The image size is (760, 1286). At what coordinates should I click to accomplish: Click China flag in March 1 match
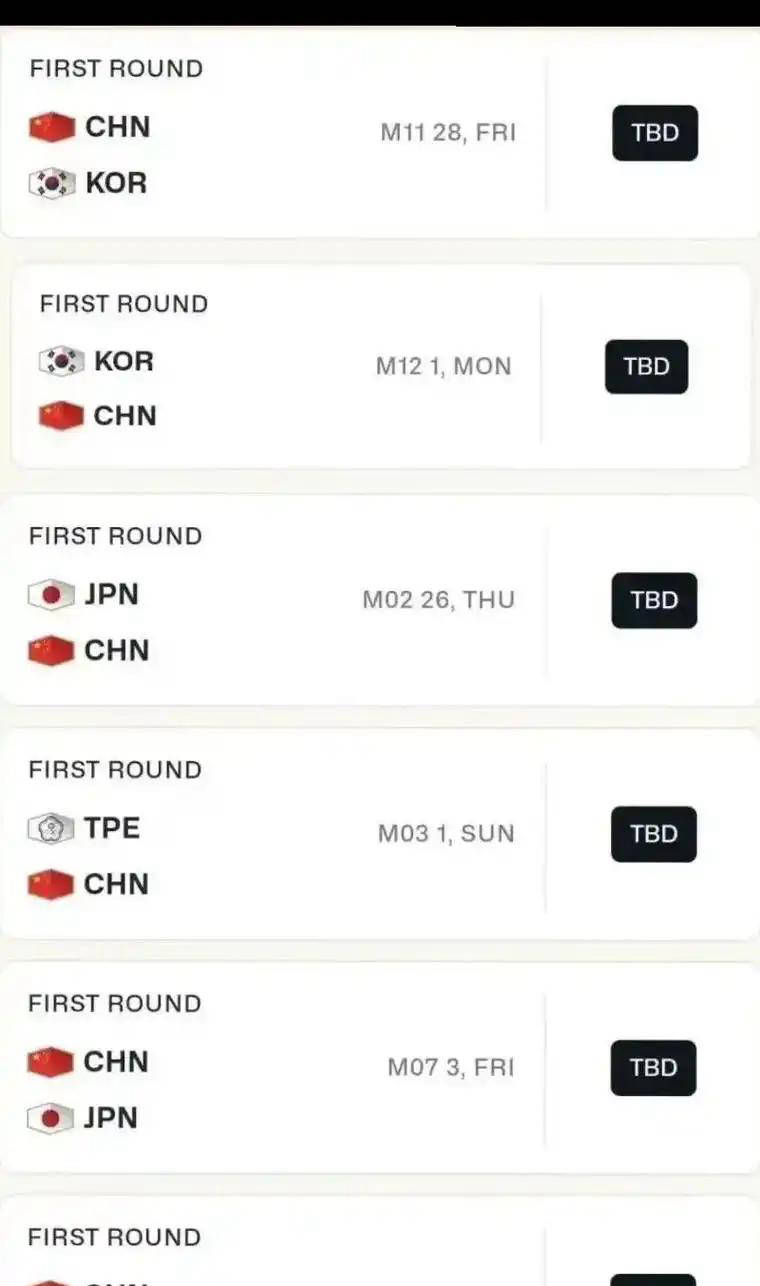coord(51,885)
